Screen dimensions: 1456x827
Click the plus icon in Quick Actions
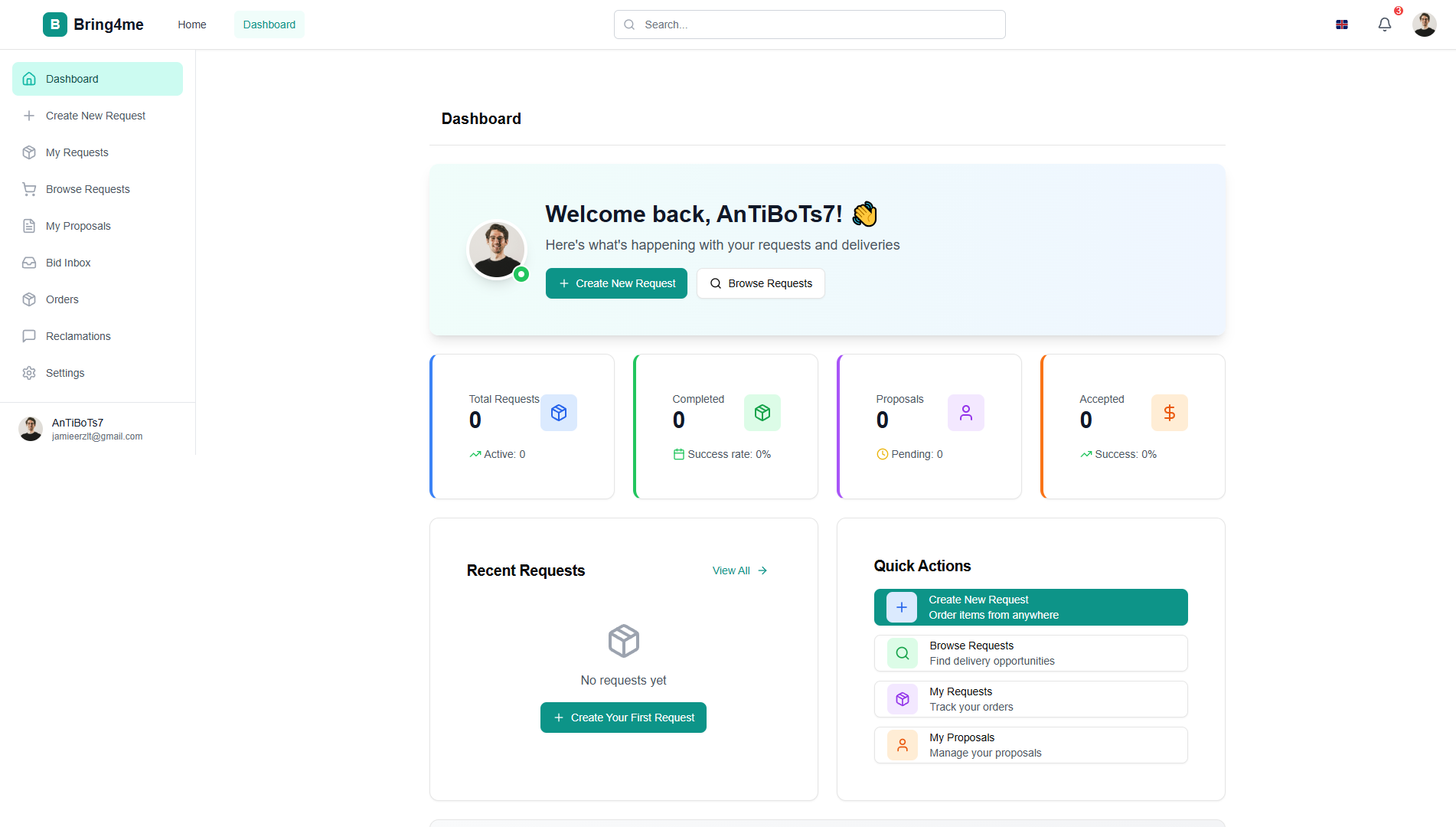point(902,607)
